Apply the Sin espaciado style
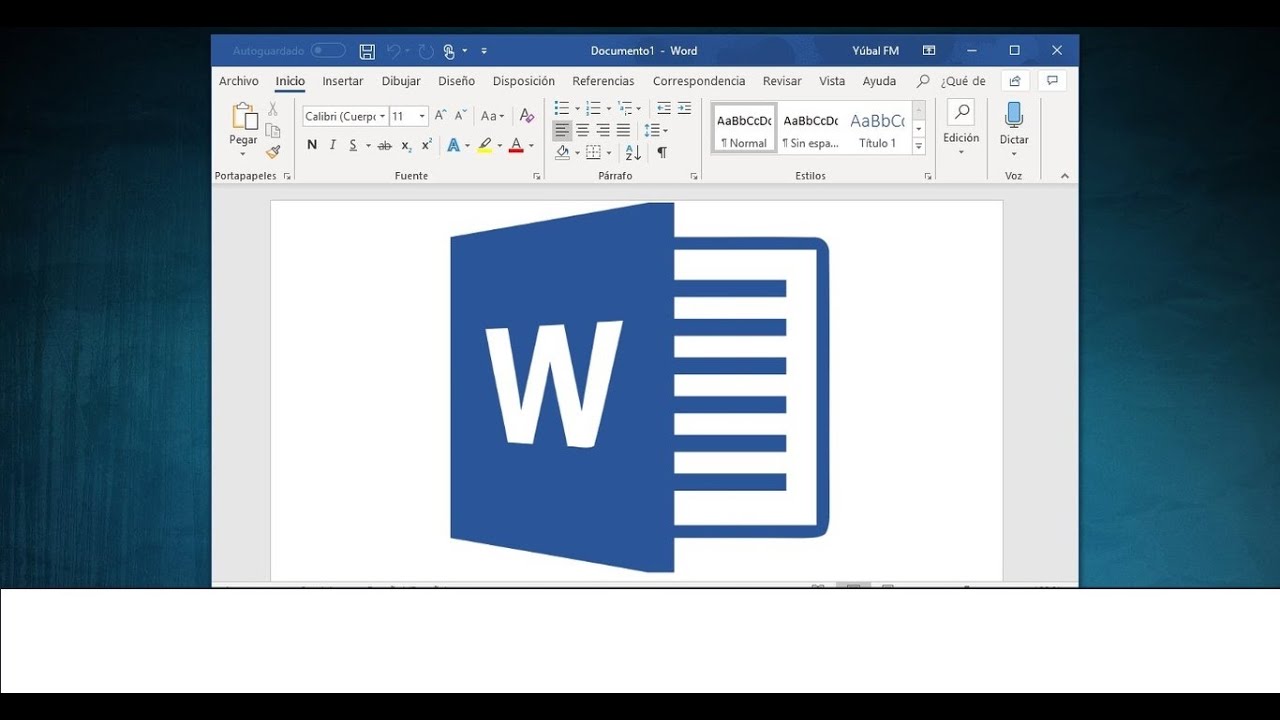The width and height of the screenshot is (1280, 720). (x=810, y=129)
